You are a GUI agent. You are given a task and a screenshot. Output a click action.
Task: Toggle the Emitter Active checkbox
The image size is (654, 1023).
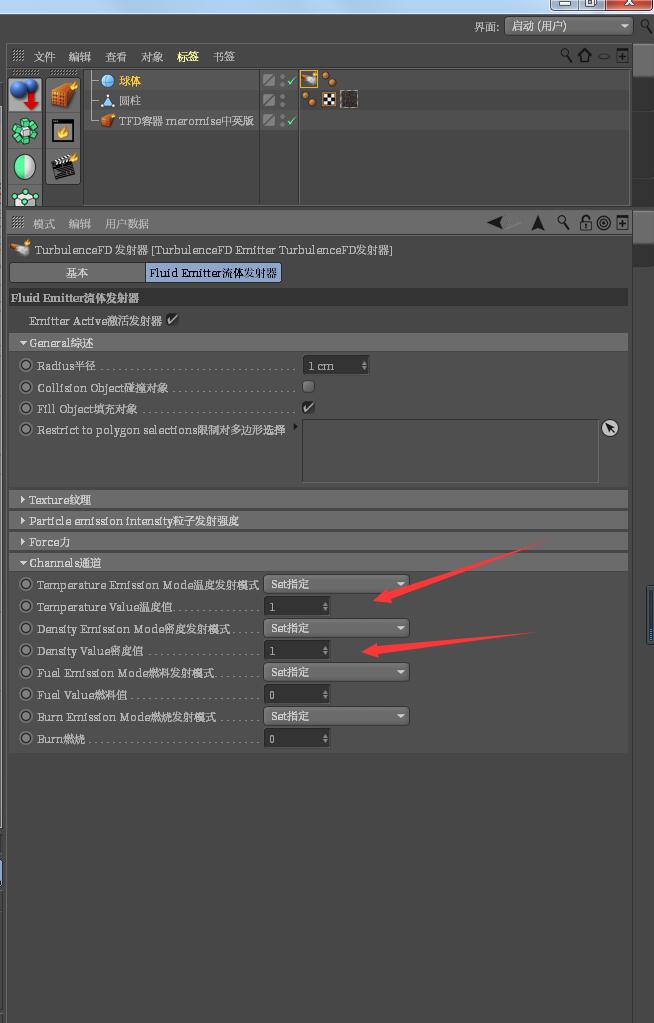click(x=172, y=320)
